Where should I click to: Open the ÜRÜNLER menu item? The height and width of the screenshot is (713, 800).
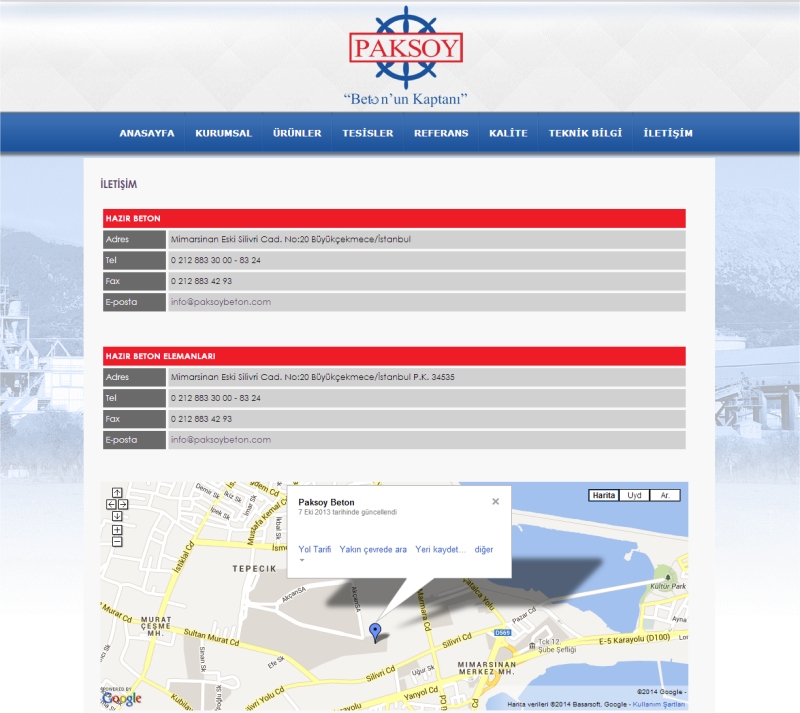[297, 133]
